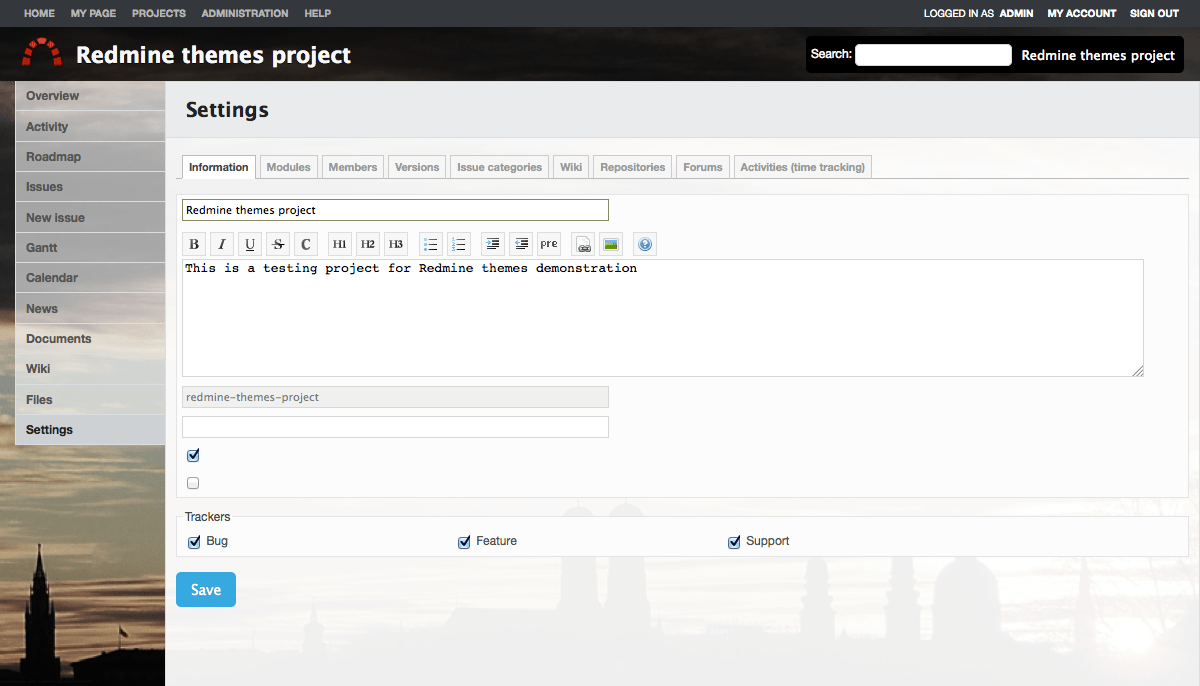Open Activity in the sidebar
Viewport: 1200px width, 686px height.
(90, 127)
